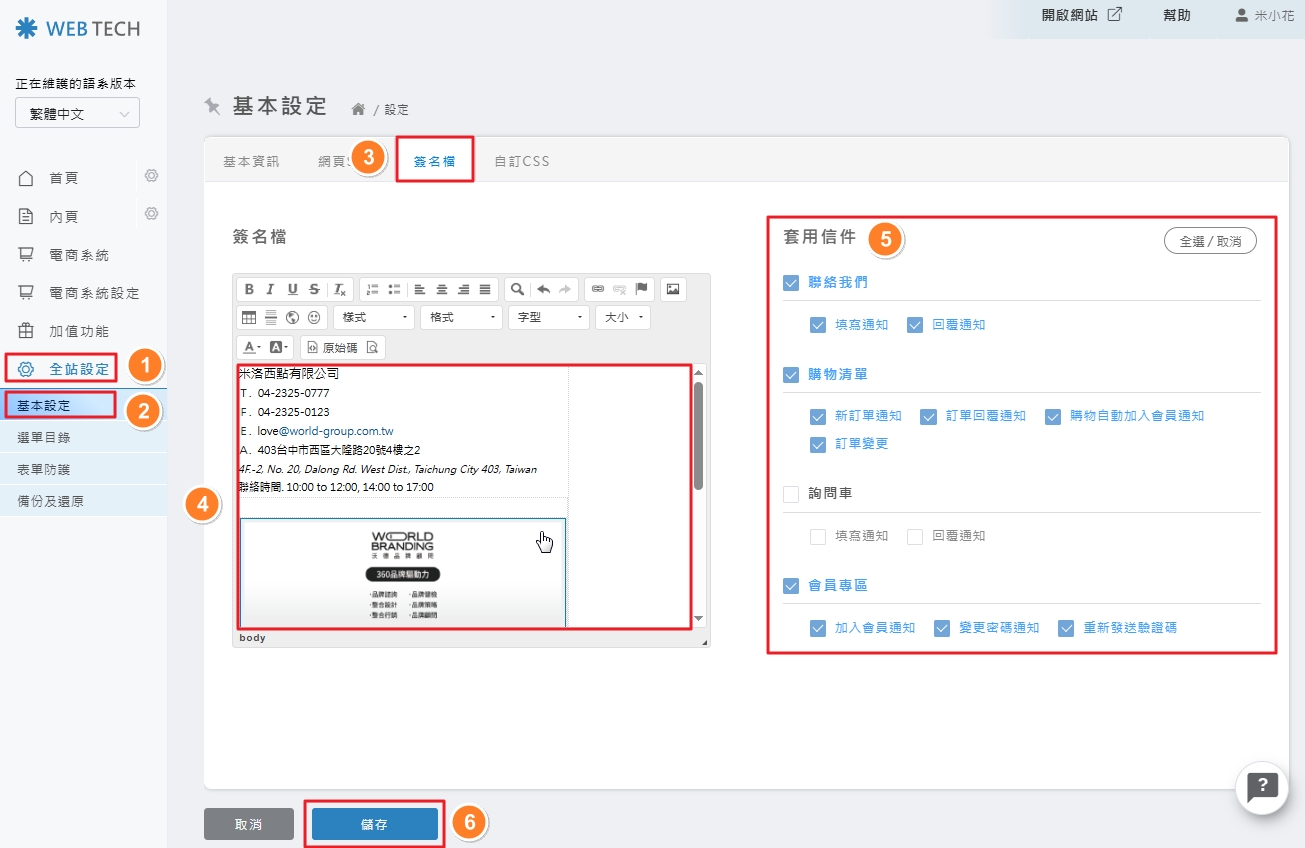Open the 基本資訊 tab

pos(250,160)
